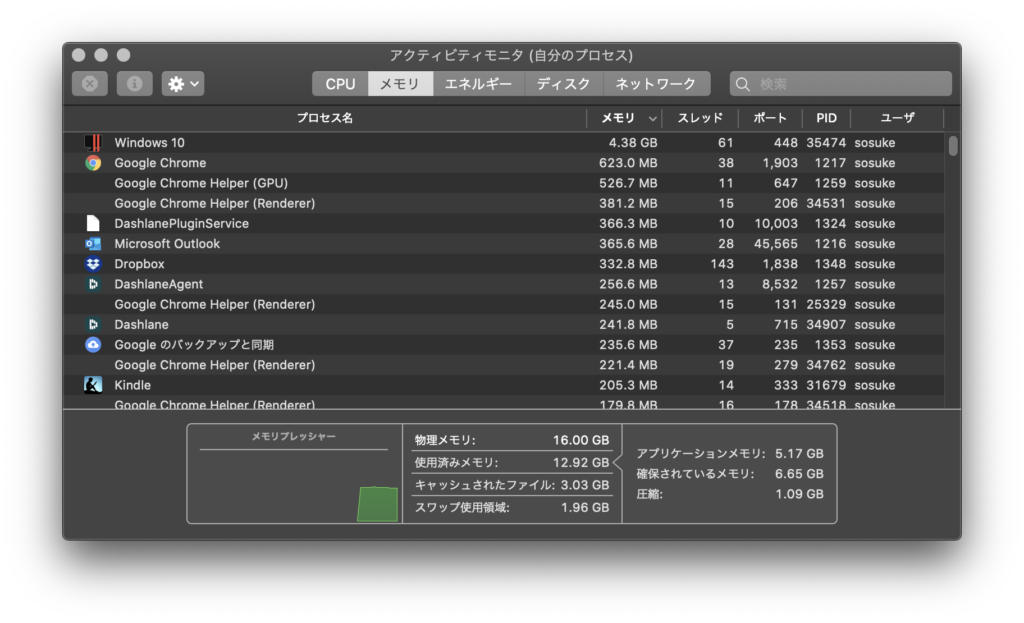Click the Google Chrome icon
The height and width of the screenshot is (623, 1024).
point(93,163)
